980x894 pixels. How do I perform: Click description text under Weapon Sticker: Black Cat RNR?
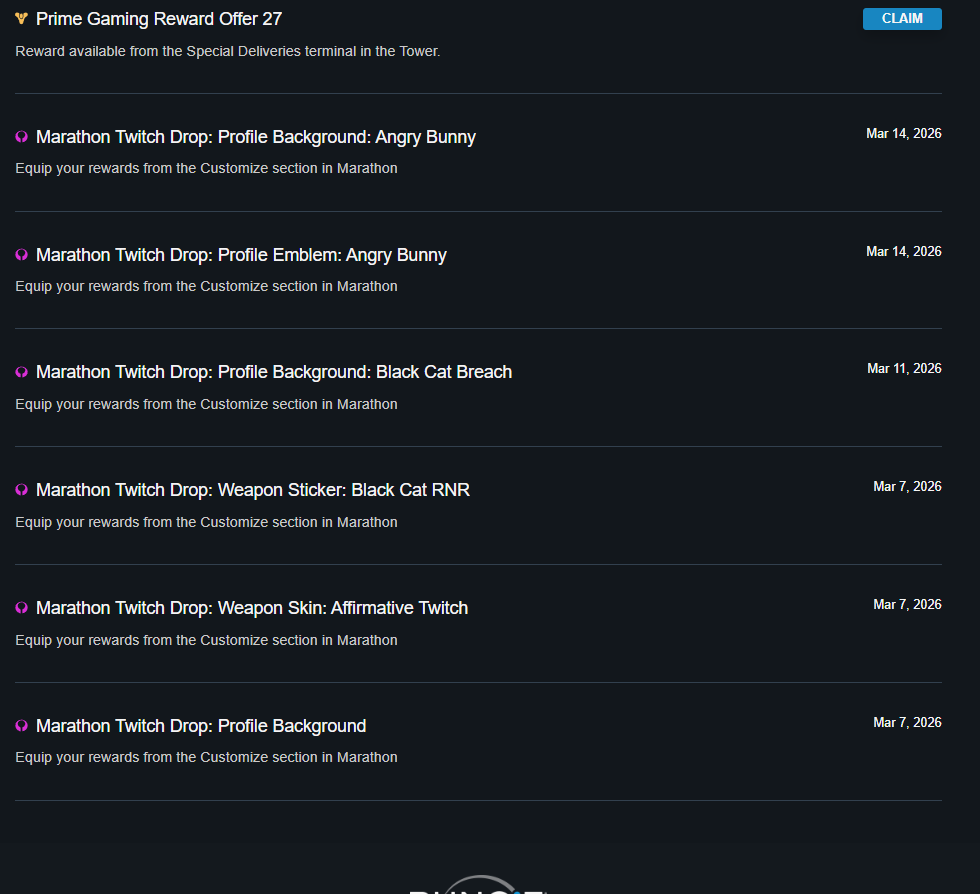[x=206, y=522]
